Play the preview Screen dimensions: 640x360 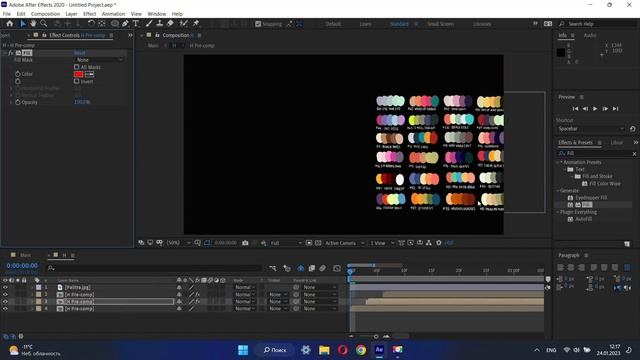click(x=595, y=109)
